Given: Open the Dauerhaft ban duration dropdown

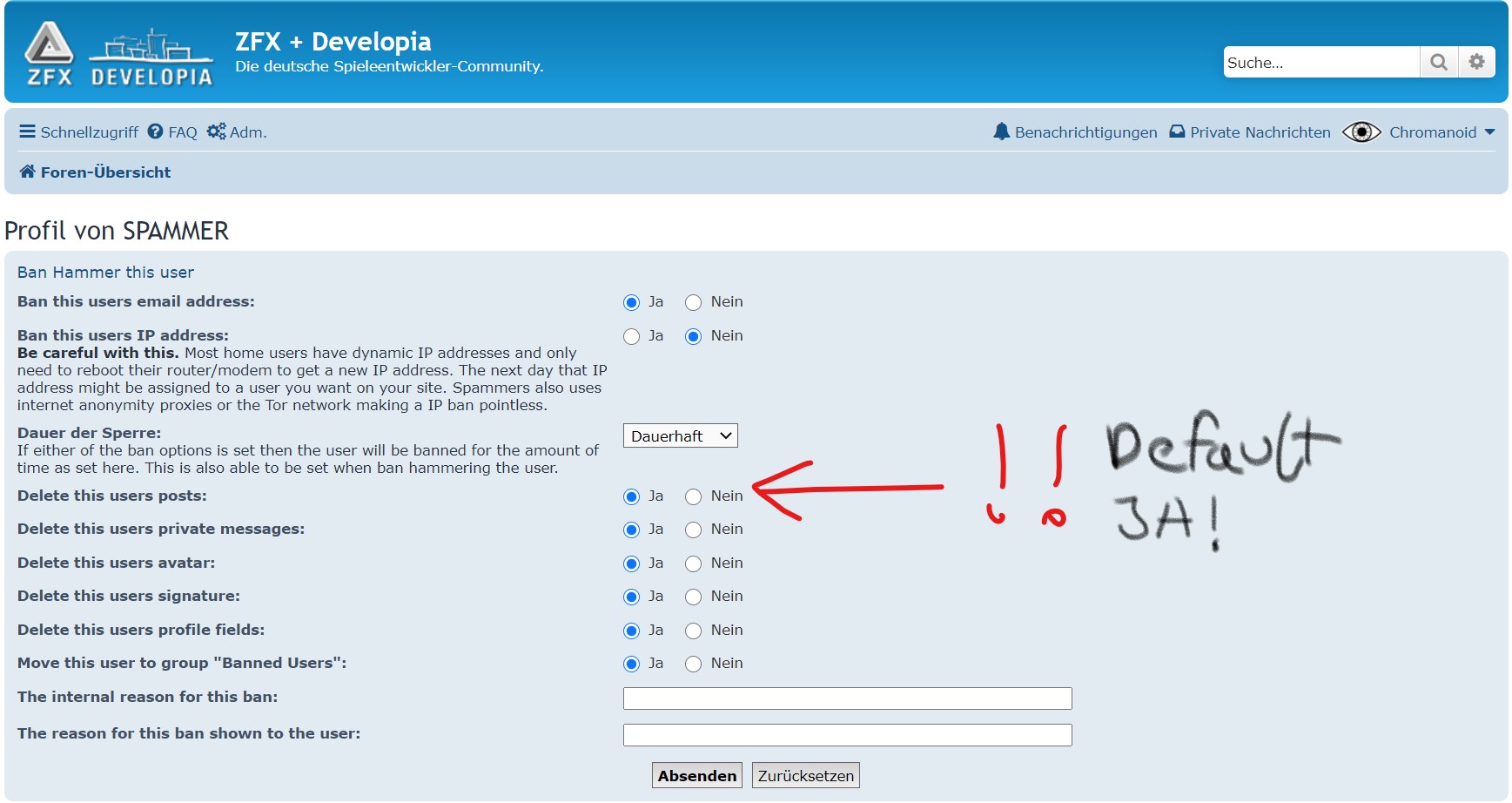Looking at the screenshot, I should (x=680, y=435).
